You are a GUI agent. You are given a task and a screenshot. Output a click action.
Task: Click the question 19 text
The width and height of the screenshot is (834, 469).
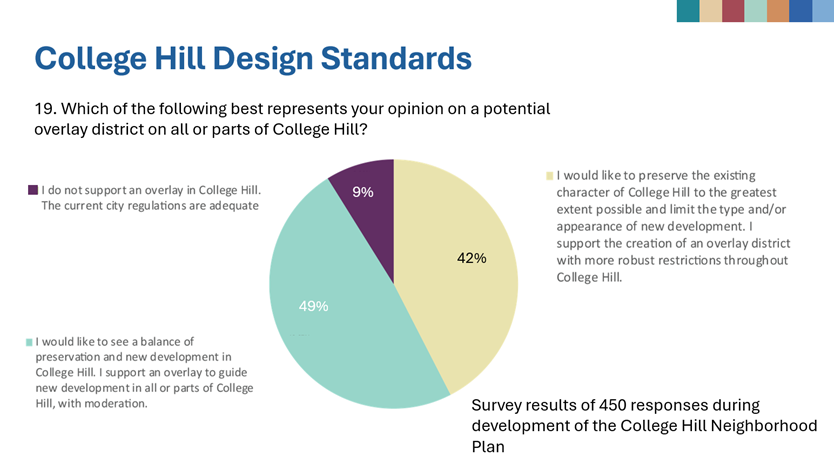(x=292, y=119)
